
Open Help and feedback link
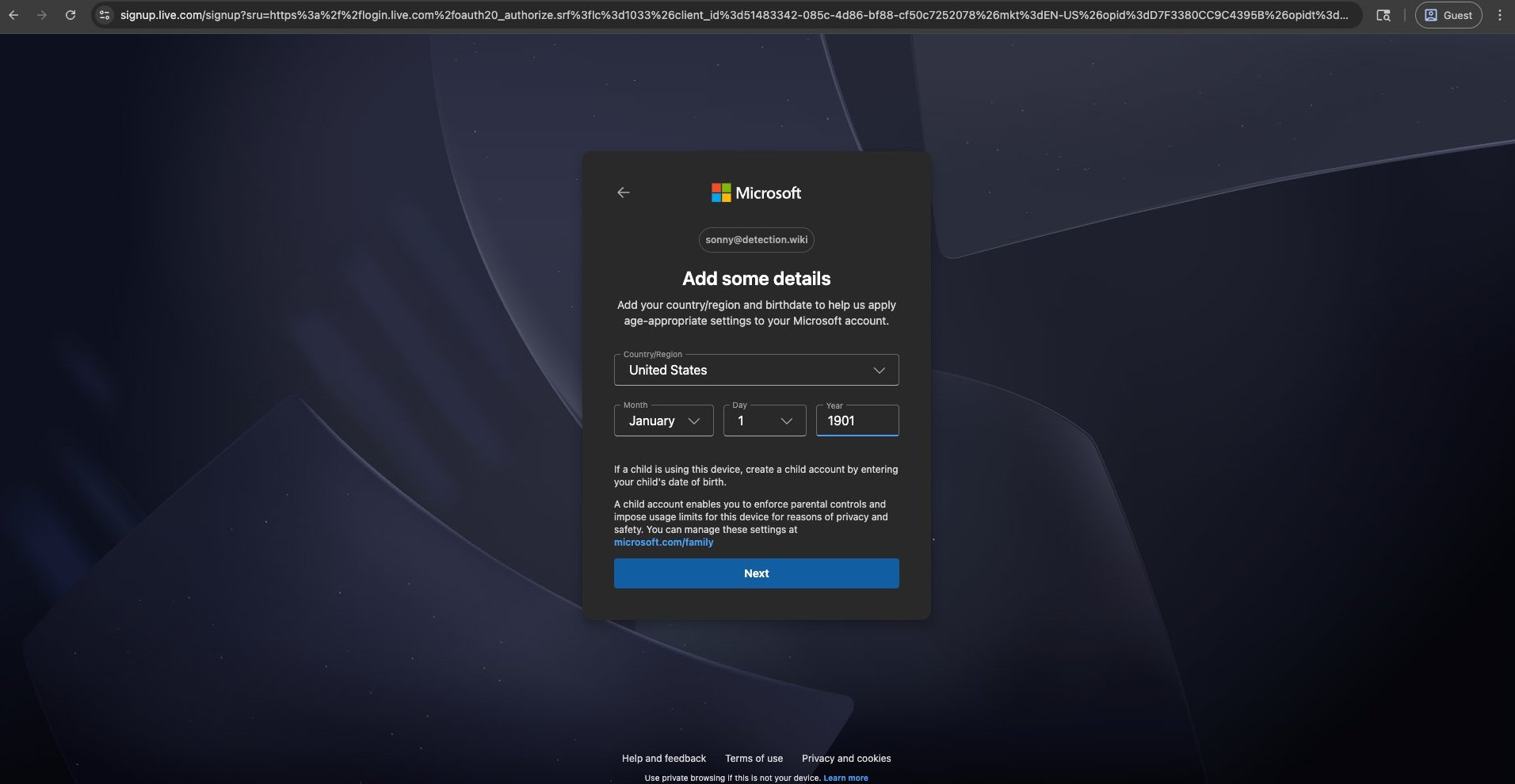tap(664, 759)
